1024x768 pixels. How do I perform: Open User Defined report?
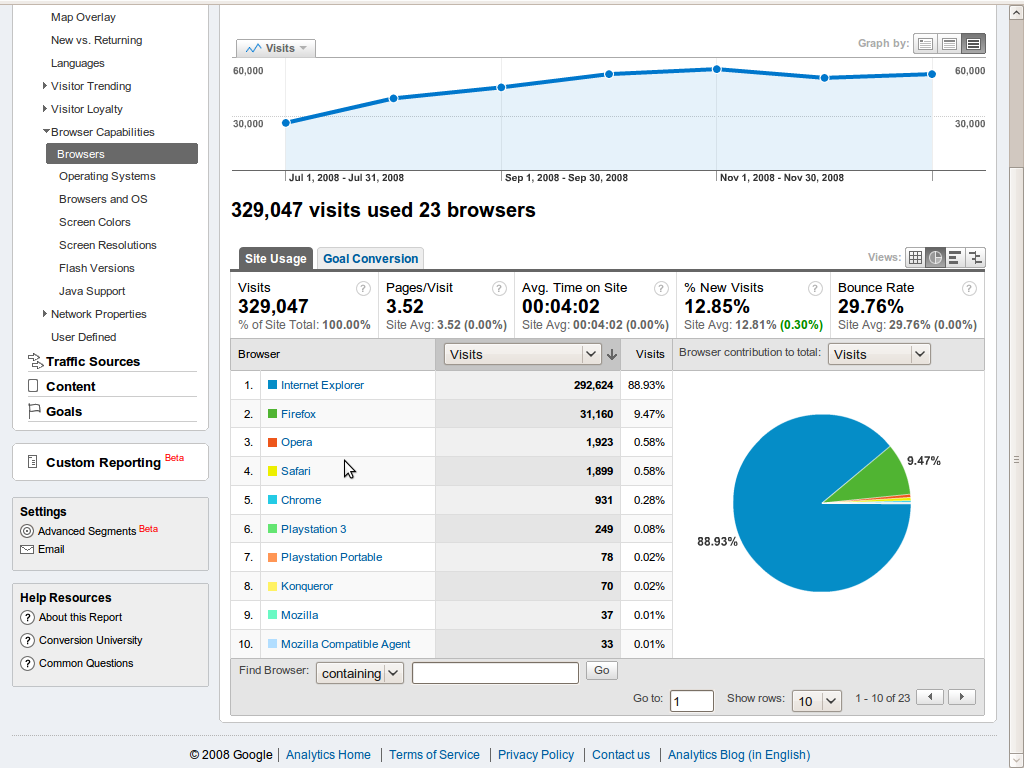[84, 337]
